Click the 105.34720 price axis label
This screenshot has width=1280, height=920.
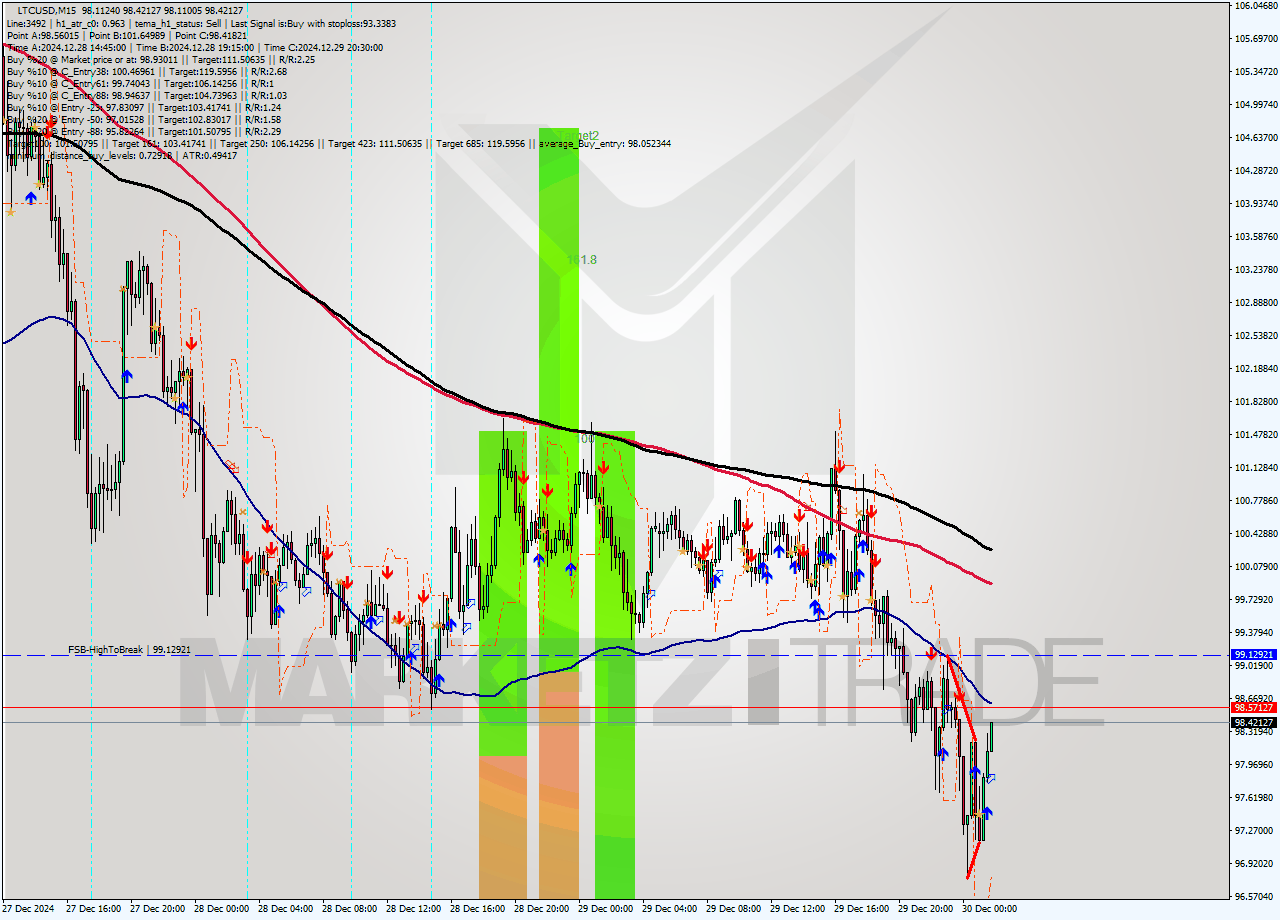[1255, 71]
